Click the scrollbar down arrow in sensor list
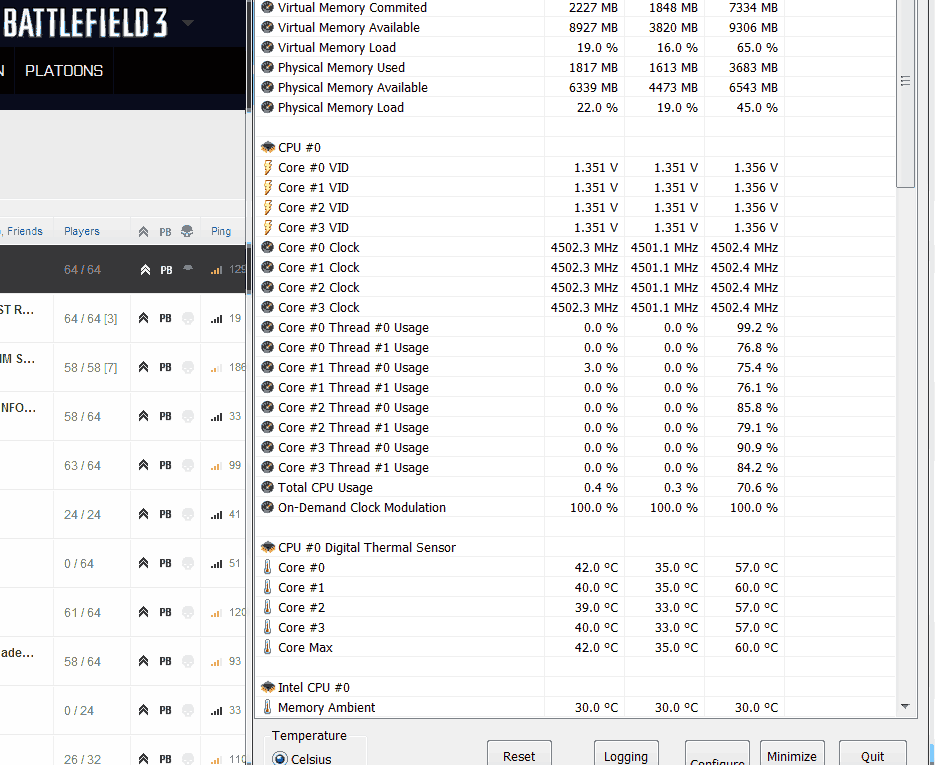Image resolution: width=937 pixels, height=767 pixels. 905,707
